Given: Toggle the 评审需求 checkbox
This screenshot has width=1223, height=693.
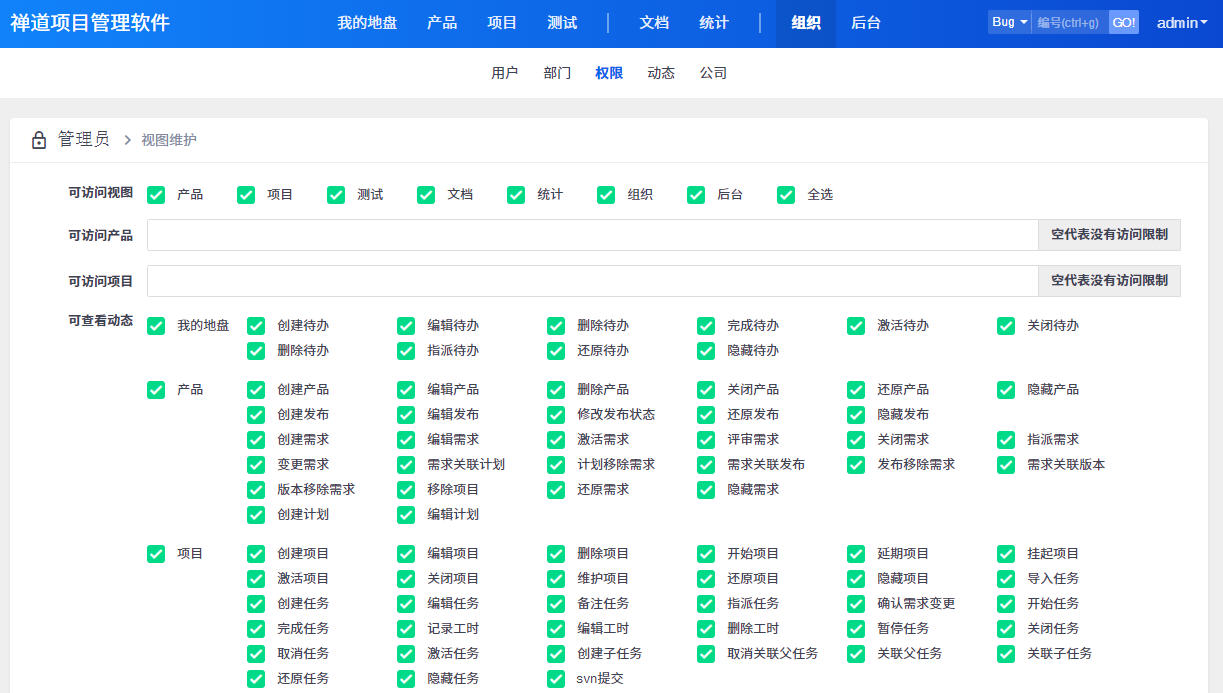Looking at the screenshot, I should [706, 440].
